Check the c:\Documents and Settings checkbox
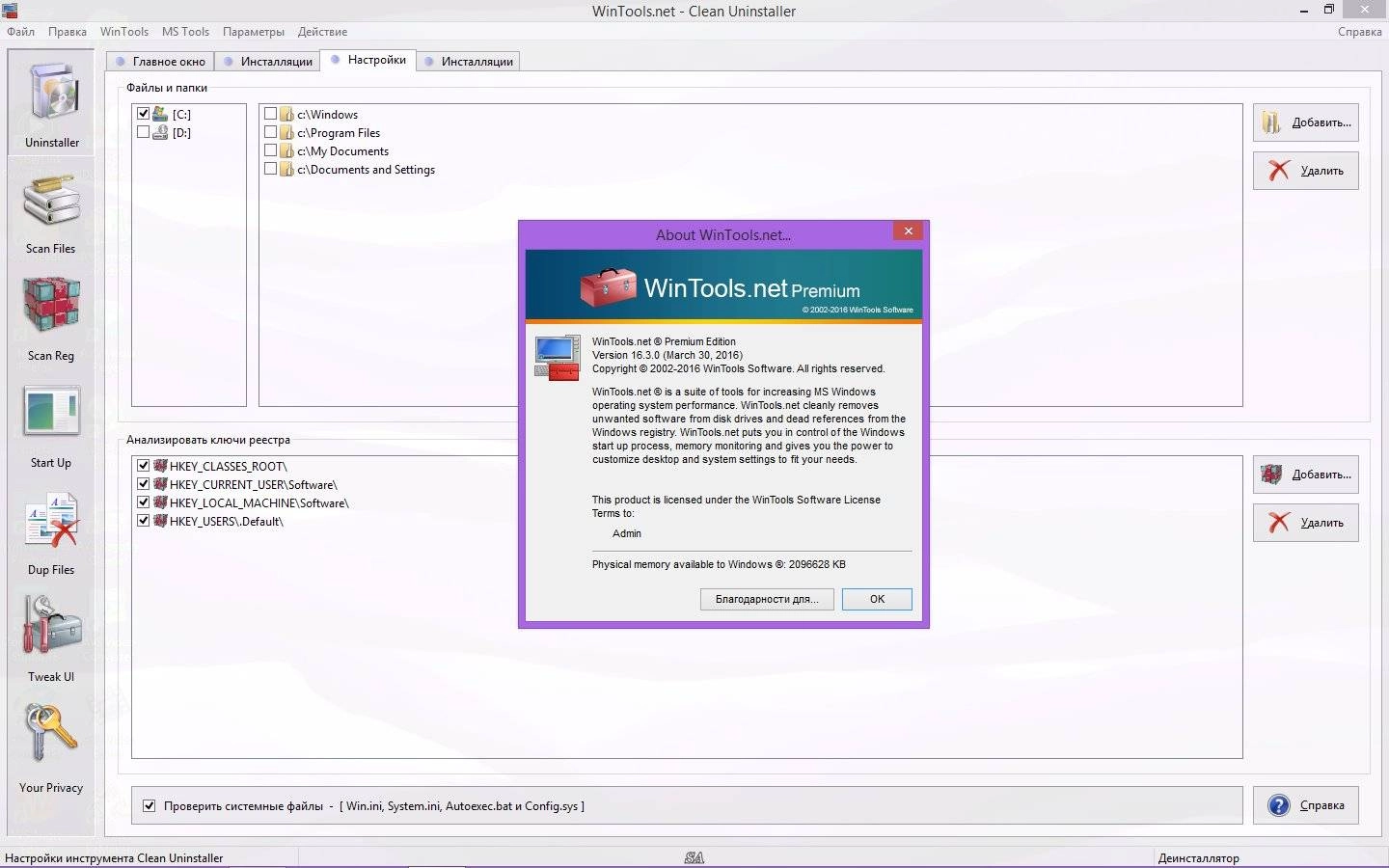Screen dimensions: 1389x868 (270, 169)
